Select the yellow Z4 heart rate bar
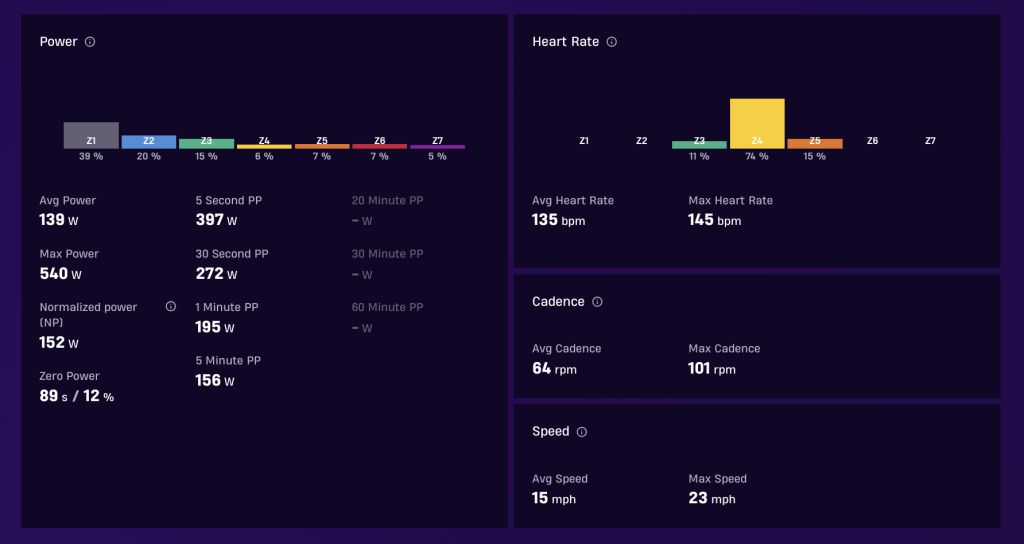 pos(757,123)
